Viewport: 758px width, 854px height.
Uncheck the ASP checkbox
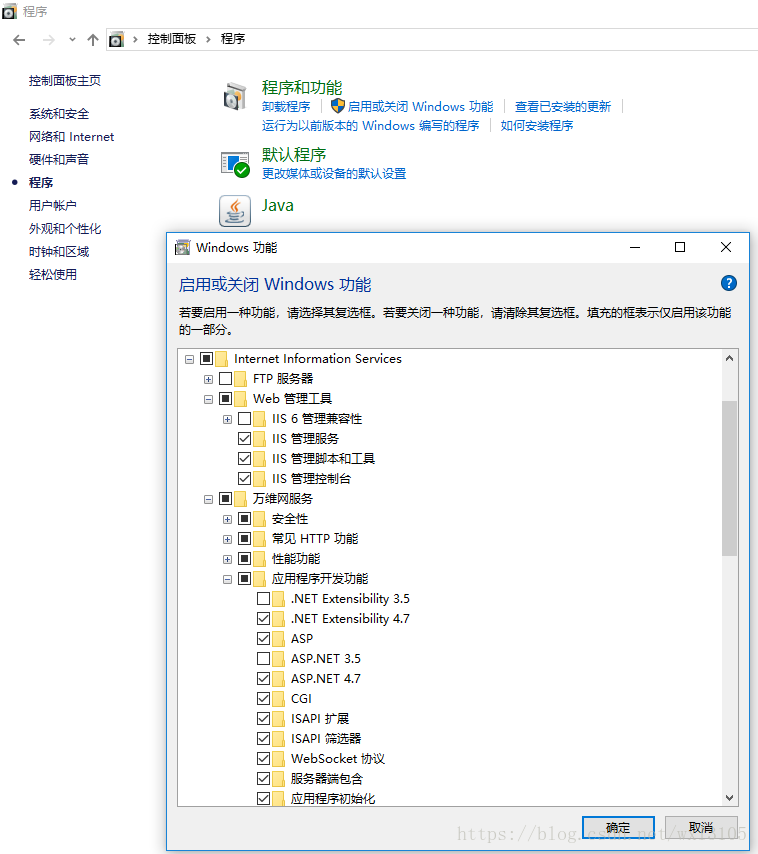[x=264, y=638]
